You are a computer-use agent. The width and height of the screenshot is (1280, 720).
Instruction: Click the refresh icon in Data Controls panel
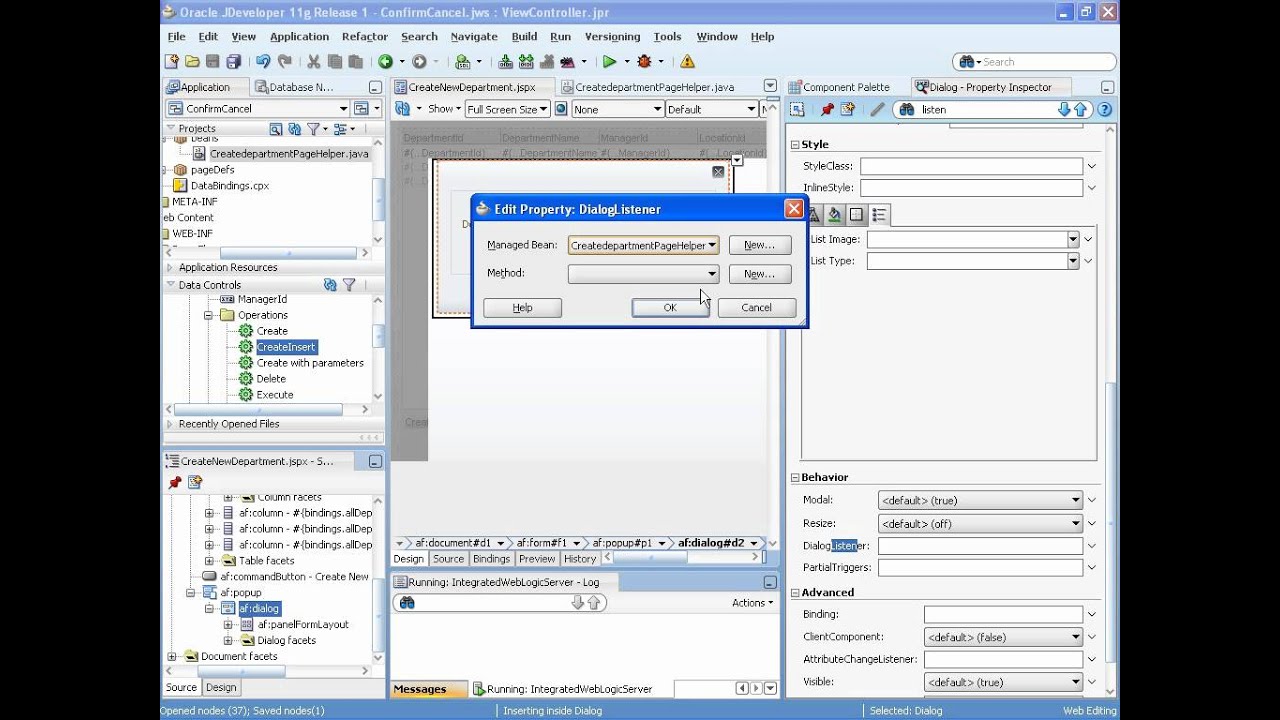(x=330, y=285)
